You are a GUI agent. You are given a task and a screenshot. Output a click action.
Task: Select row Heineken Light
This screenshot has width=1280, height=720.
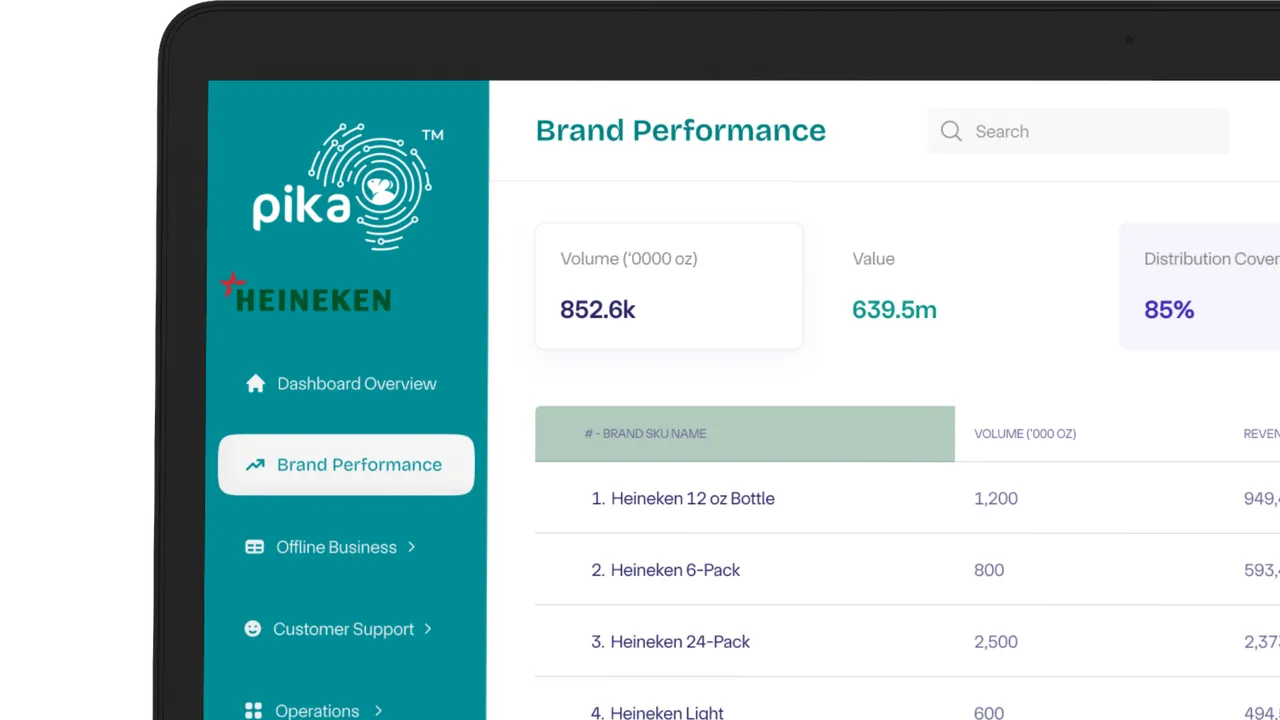907,700
